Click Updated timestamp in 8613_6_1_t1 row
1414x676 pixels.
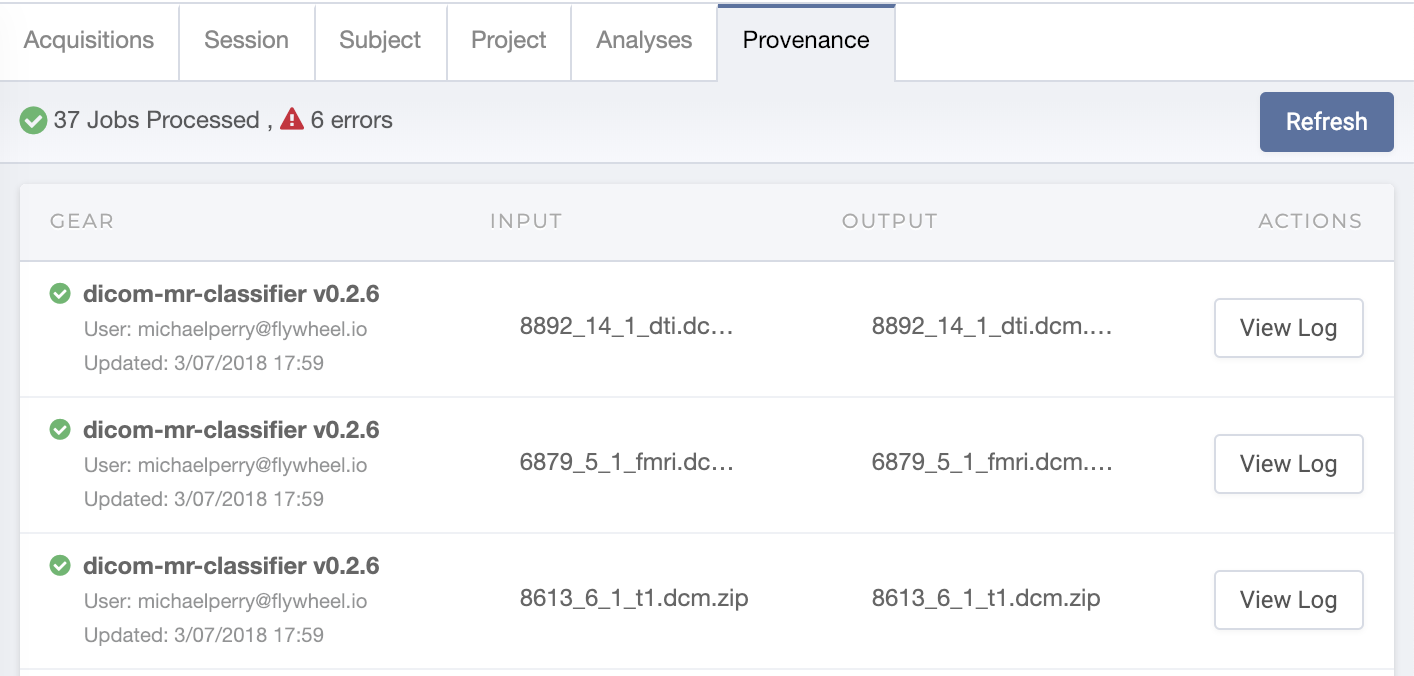(204, 635)
